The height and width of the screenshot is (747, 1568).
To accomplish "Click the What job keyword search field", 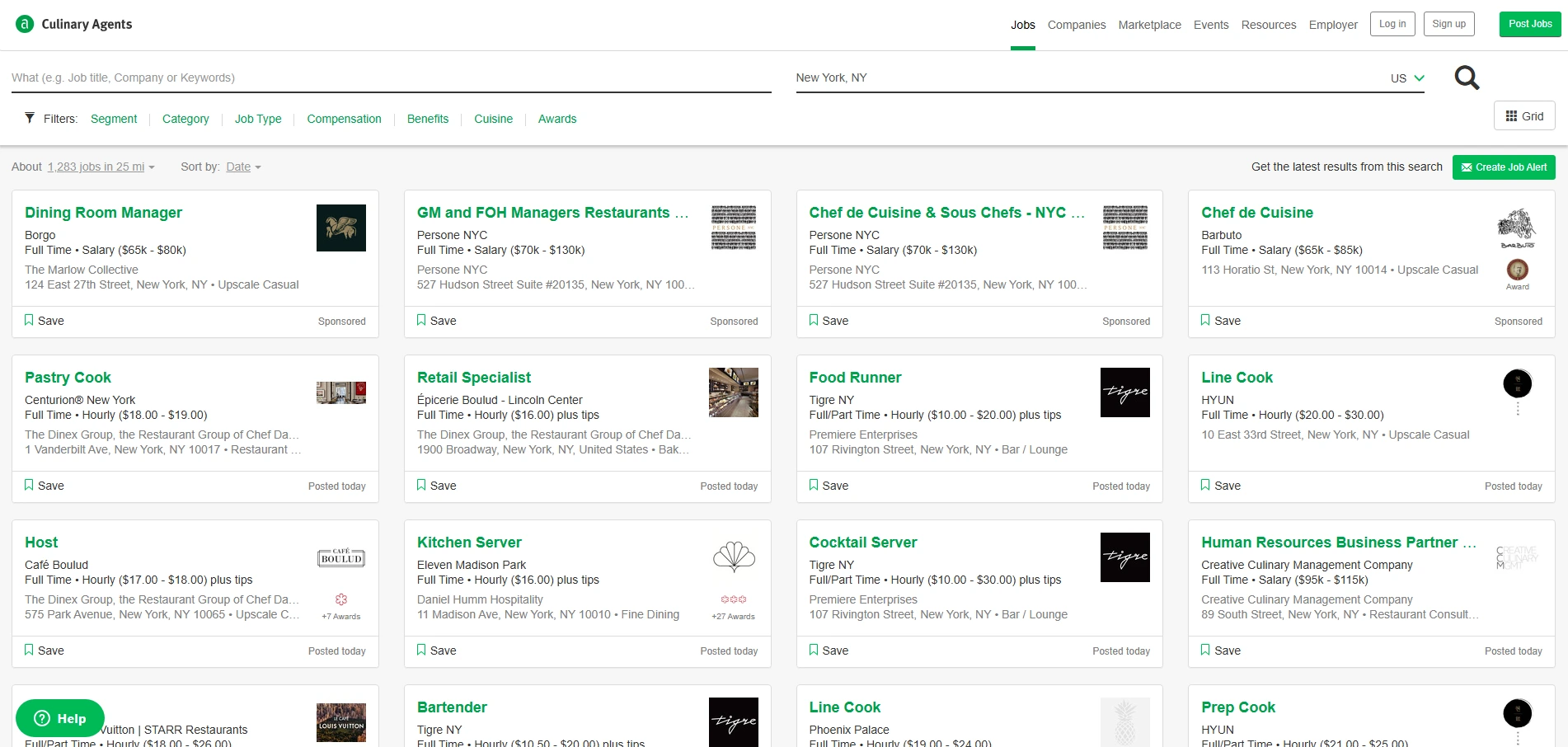I will click(392, 78).
